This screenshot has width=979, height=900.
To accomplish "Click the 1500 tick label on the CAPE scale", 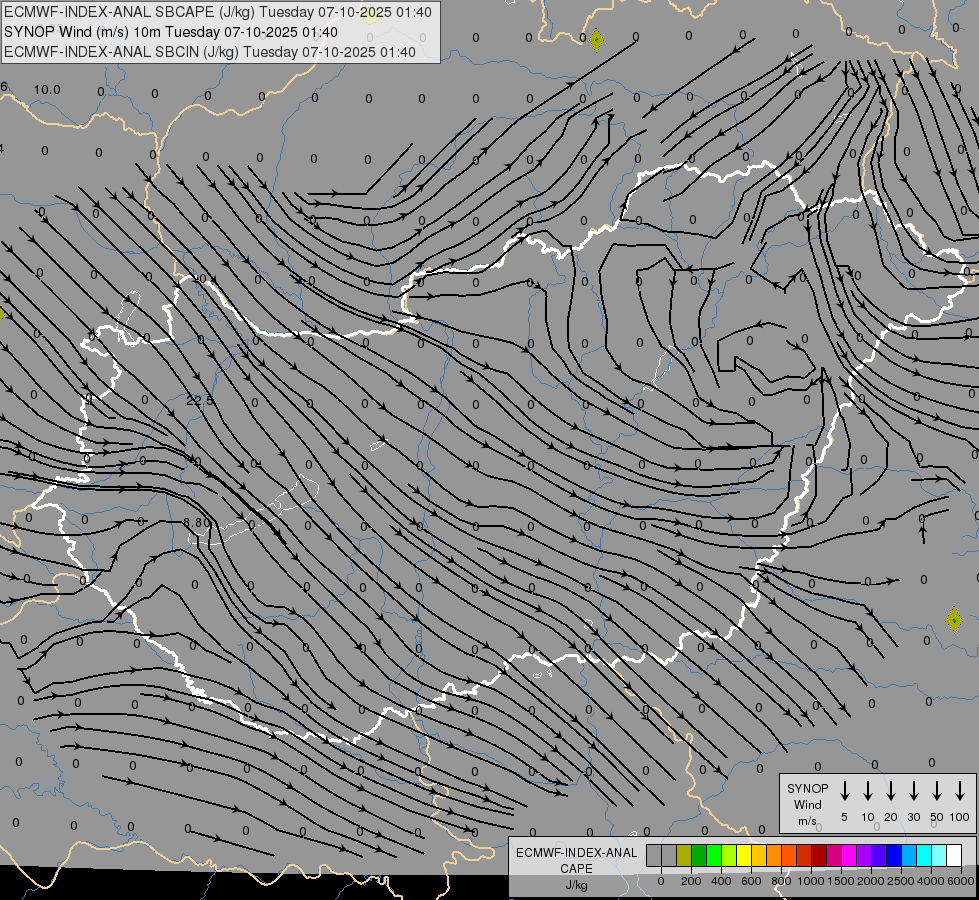I will point(841,881).
